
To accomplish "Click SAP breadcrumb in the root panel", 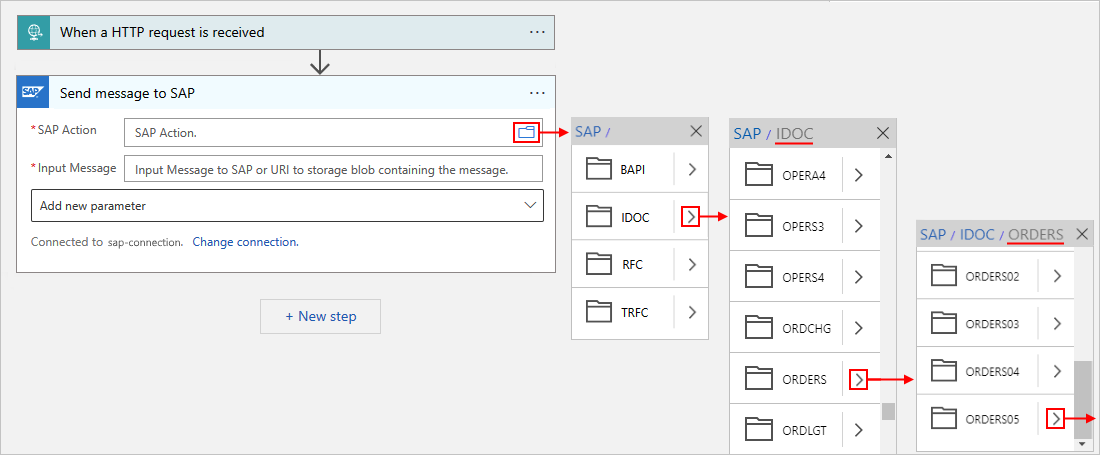I will pyautogui.click(x=588, y=131).
